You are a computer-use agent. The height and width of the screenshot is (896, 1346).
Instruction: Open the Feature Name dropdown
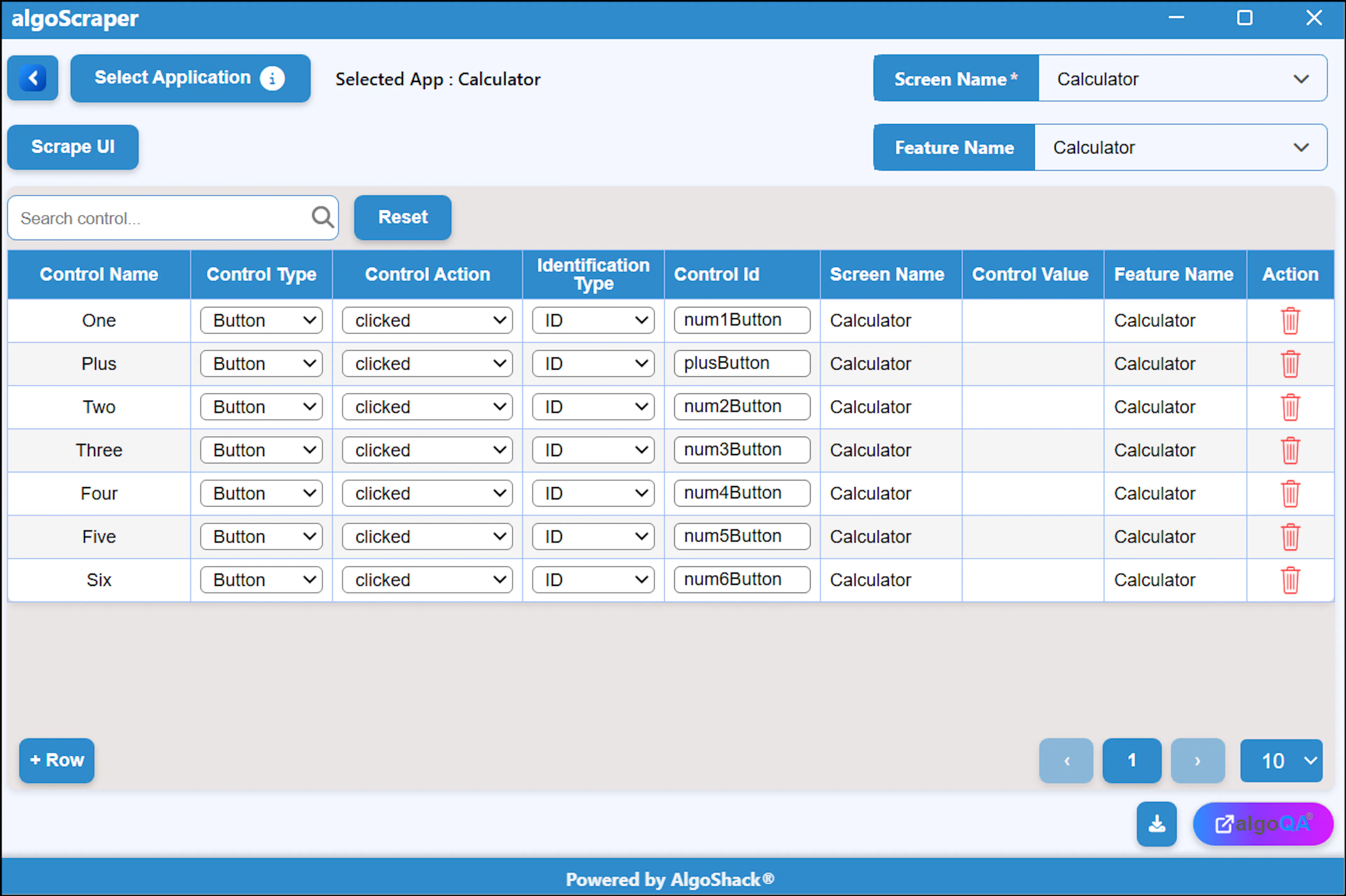pyautogui.click(x=1181, y=148)
